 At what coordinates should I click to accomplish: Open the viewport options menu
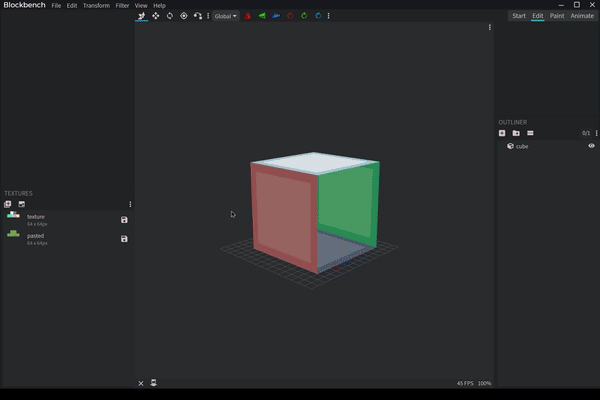[490, 27]
